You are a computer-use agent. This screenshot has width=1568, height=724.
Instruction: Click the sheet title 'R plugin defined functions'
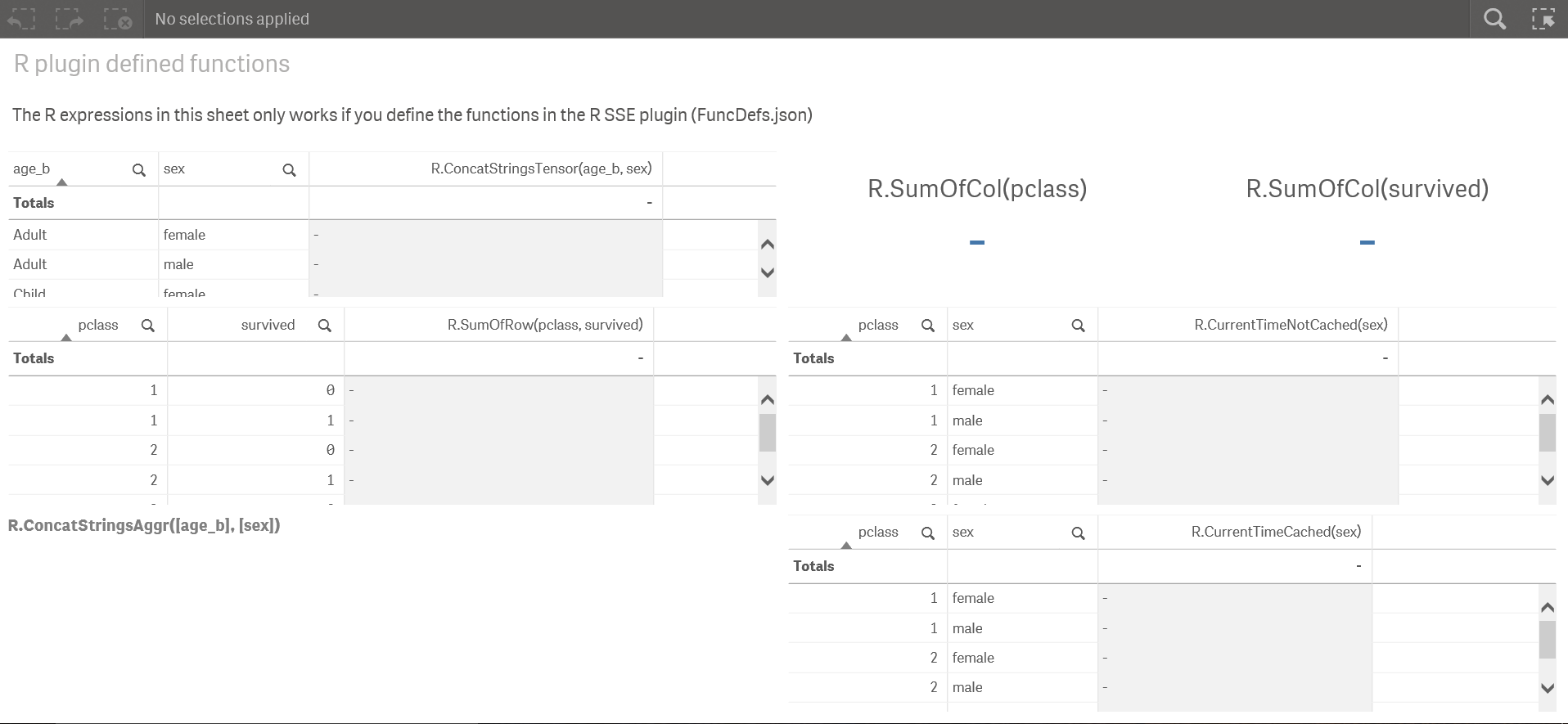[151, 64]
